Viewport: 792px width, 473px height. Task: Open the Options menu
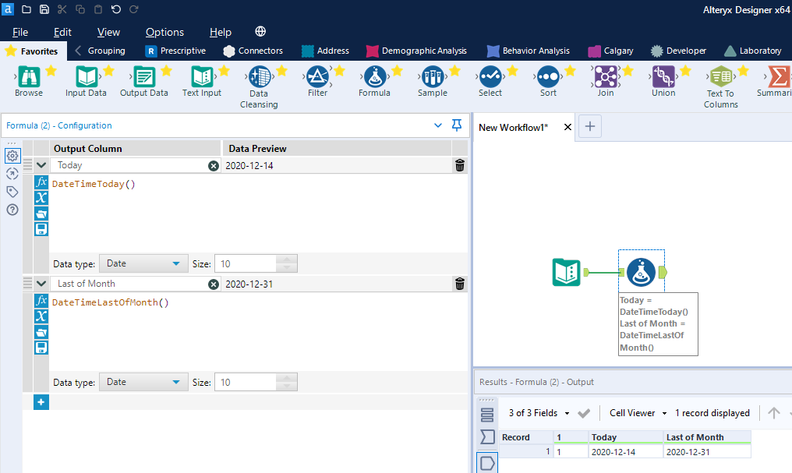click(x=165, y=32)
